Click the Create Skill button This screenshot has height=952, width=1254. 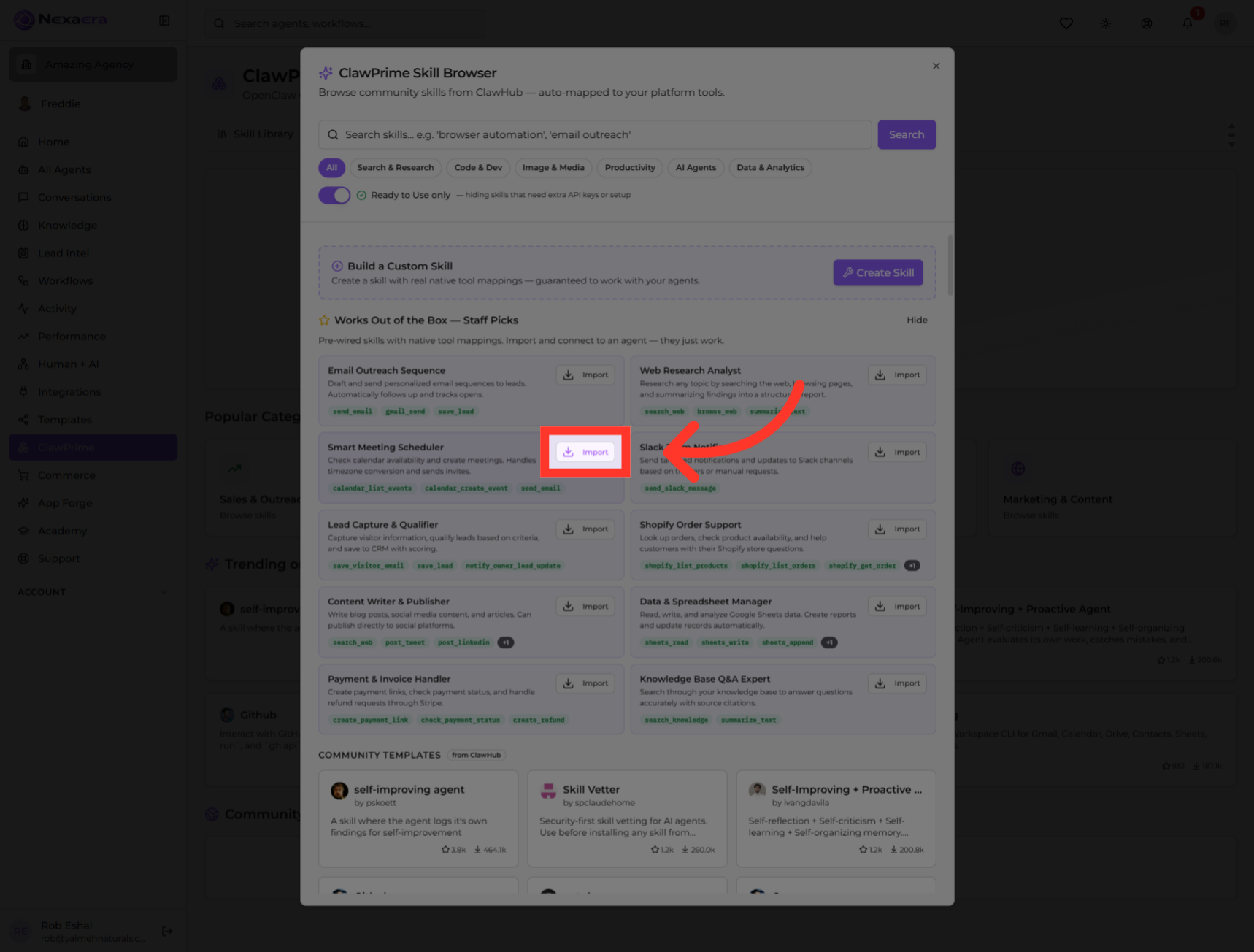(878, 273)
